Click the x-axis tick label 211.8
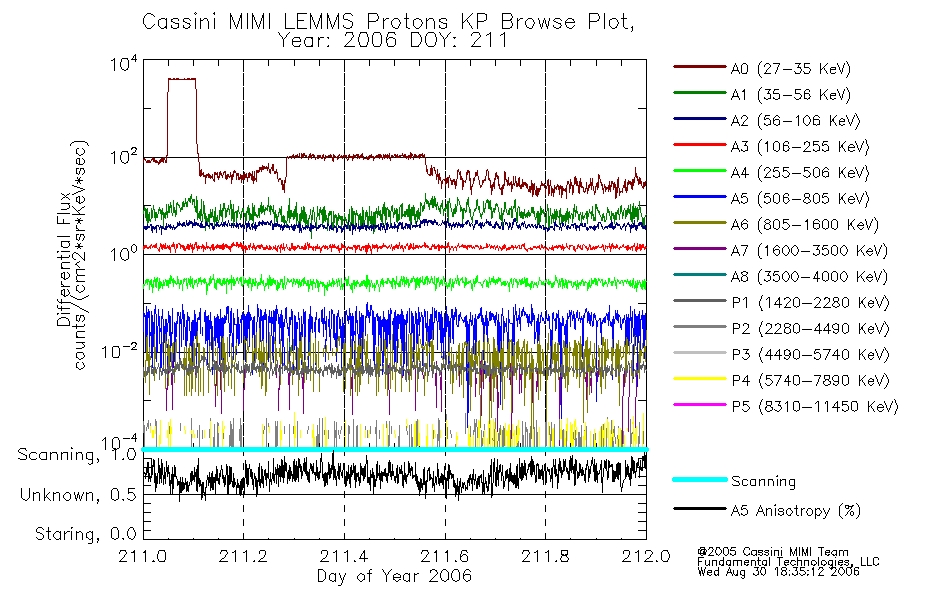The image size is (950, 600). tap(545, 556)
